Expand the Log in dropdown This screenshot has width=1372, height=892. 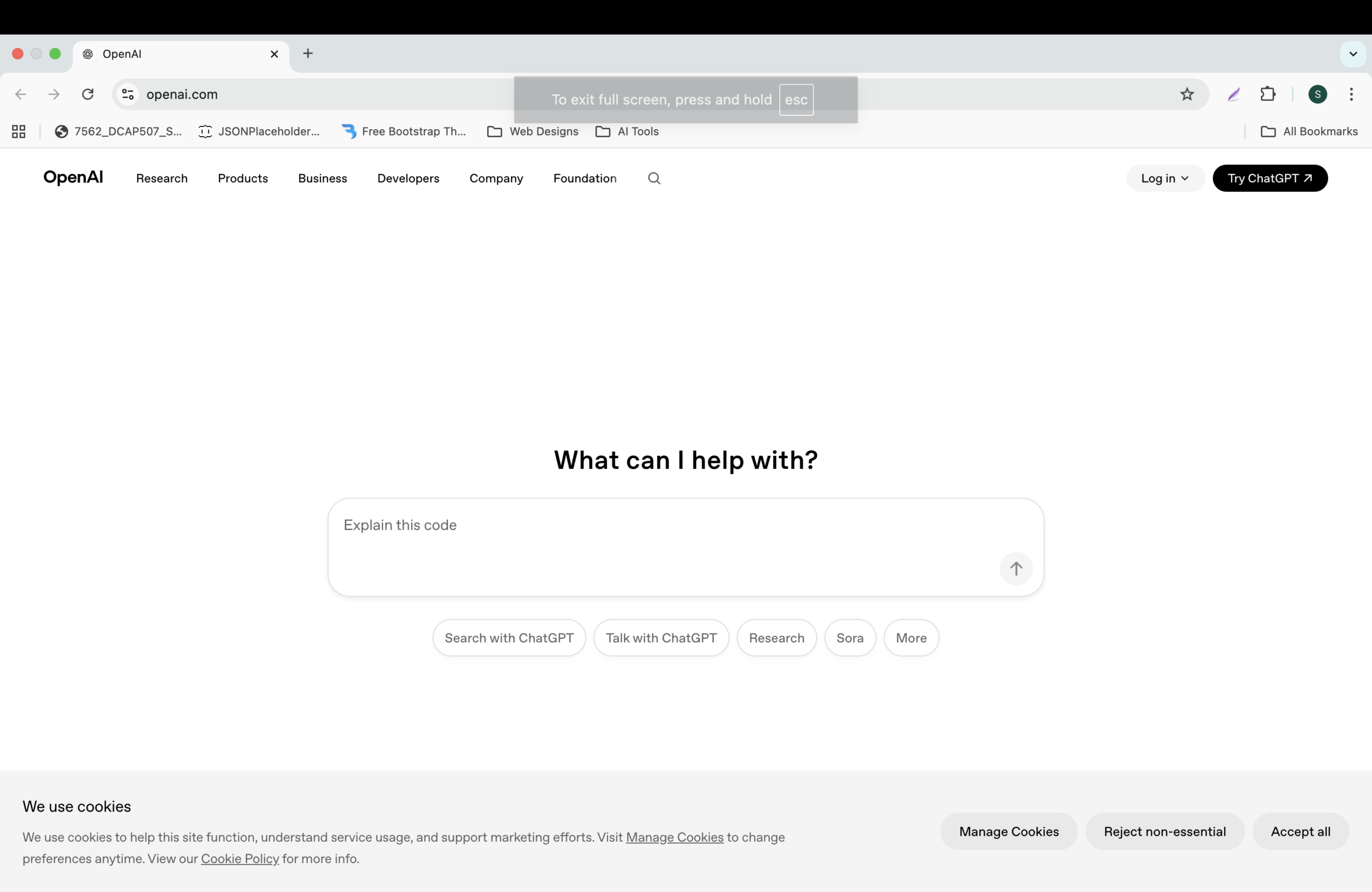[1165, 178]
